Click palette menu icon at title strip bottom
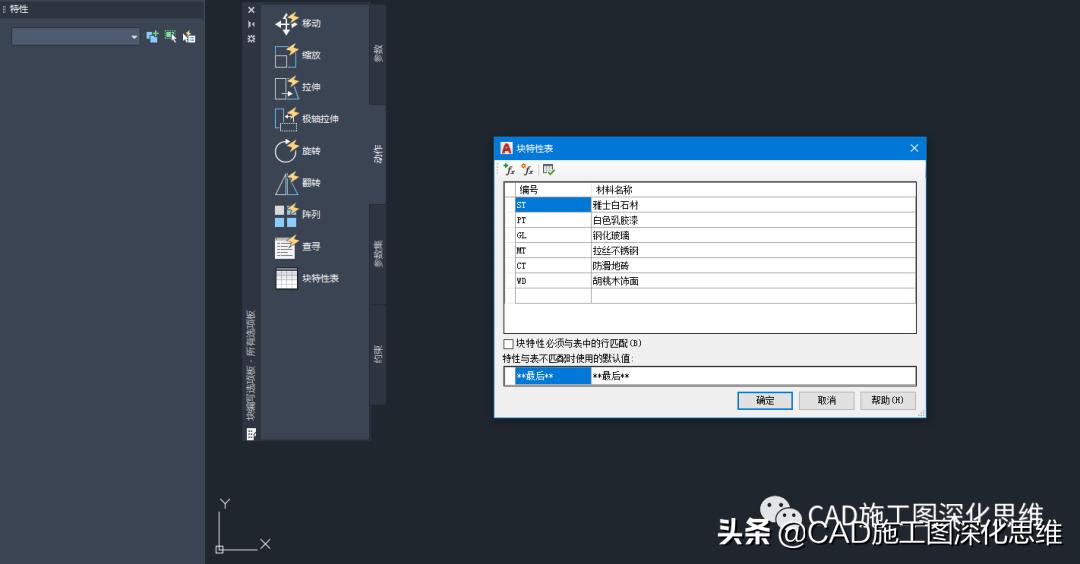 [x=251, y=434]
